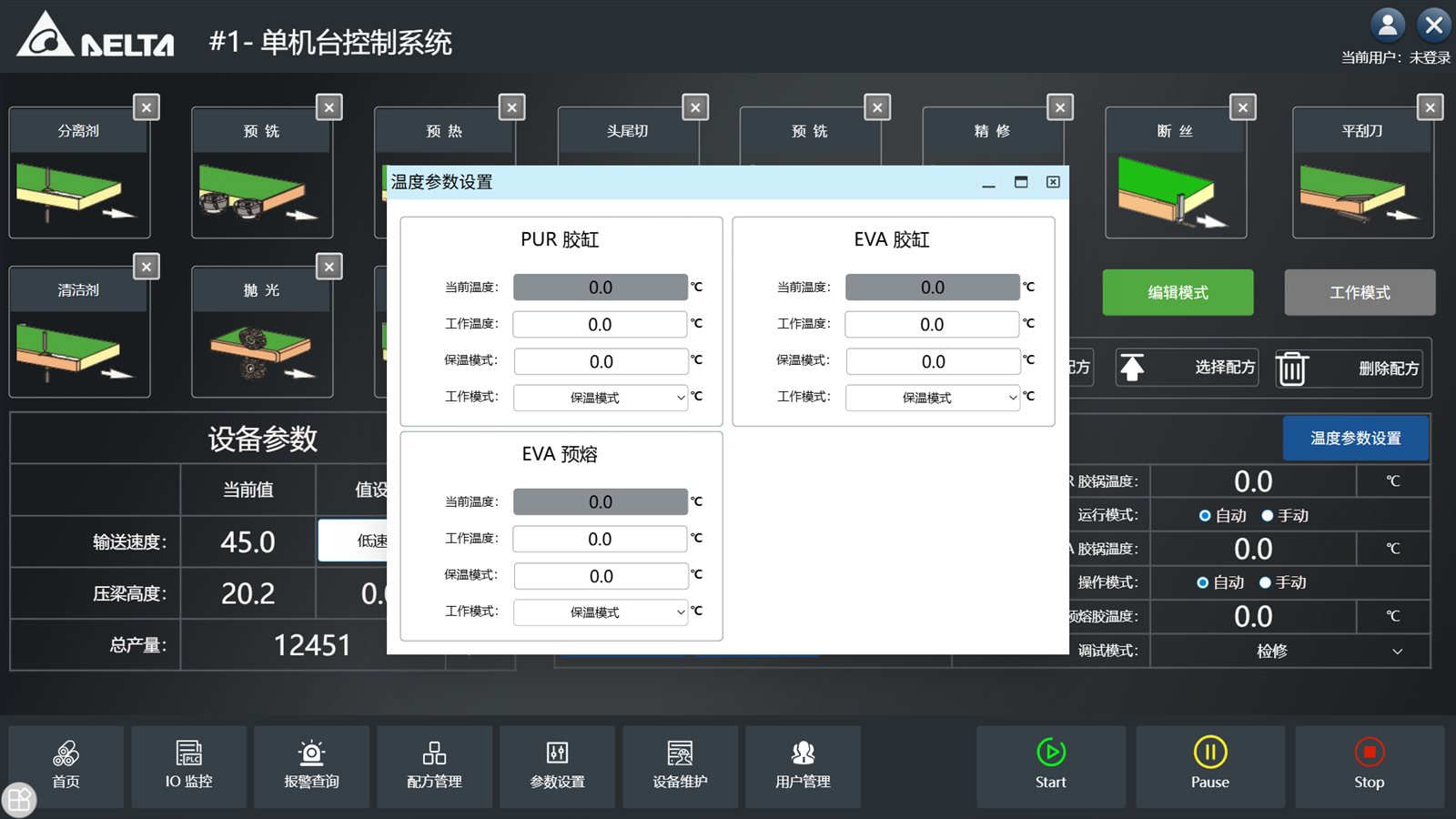The width and height of the screenshot is (1456, 819).
Task: Select 手动 for 运行模式
Action: [x=1285, y=515]
